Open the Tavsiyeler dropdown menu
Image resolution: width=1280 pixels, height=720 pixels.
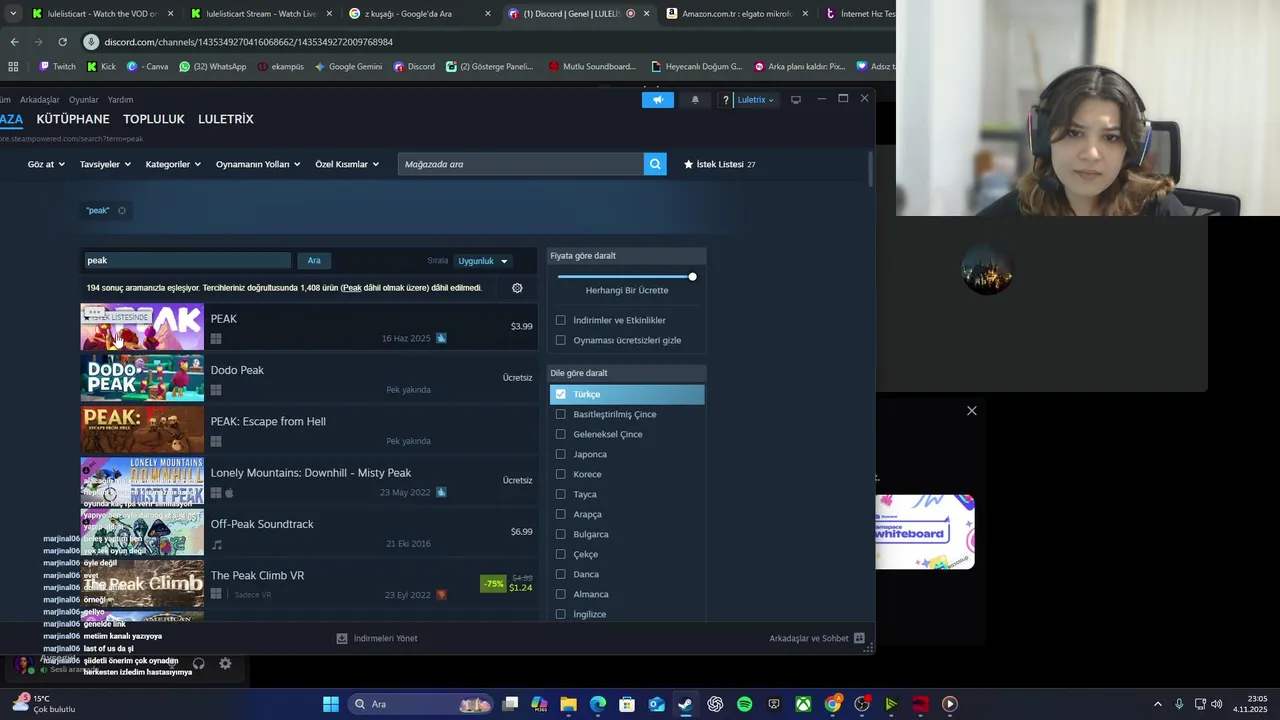tap(105, 164)
